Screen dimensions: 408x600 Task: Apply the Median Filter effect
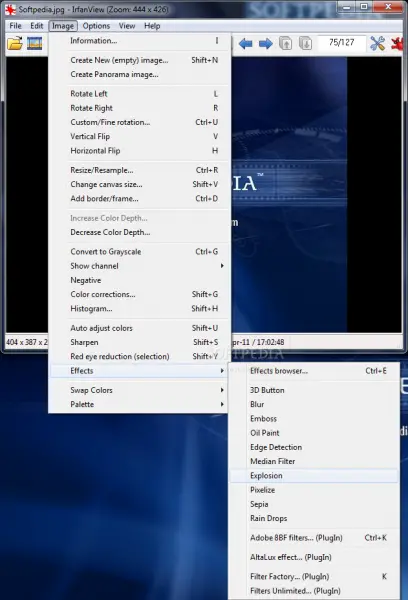[x=314, y=461]
